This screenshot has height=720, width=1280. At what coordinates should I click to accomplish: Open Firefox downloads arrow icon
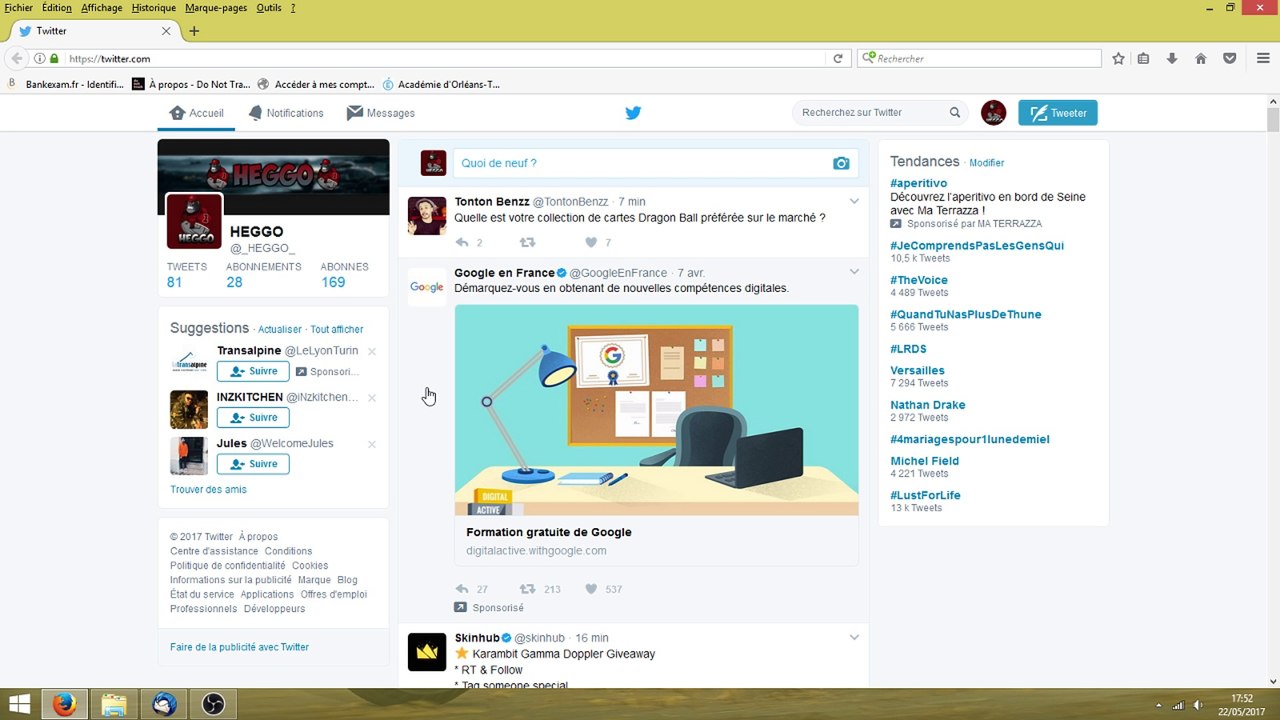(x=1172, y=59)
